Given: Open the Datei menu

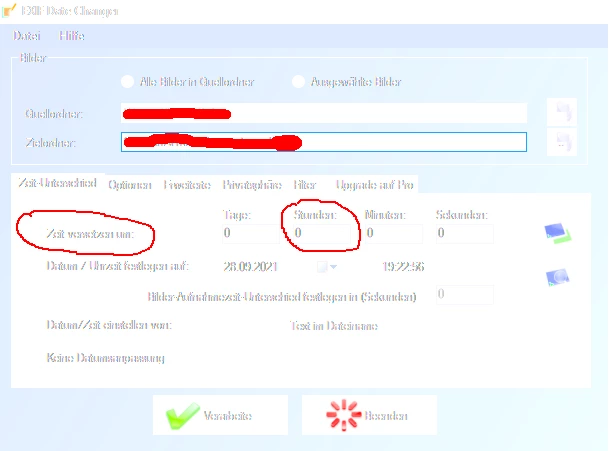Looking at the screenshot, I should [27, 36].
